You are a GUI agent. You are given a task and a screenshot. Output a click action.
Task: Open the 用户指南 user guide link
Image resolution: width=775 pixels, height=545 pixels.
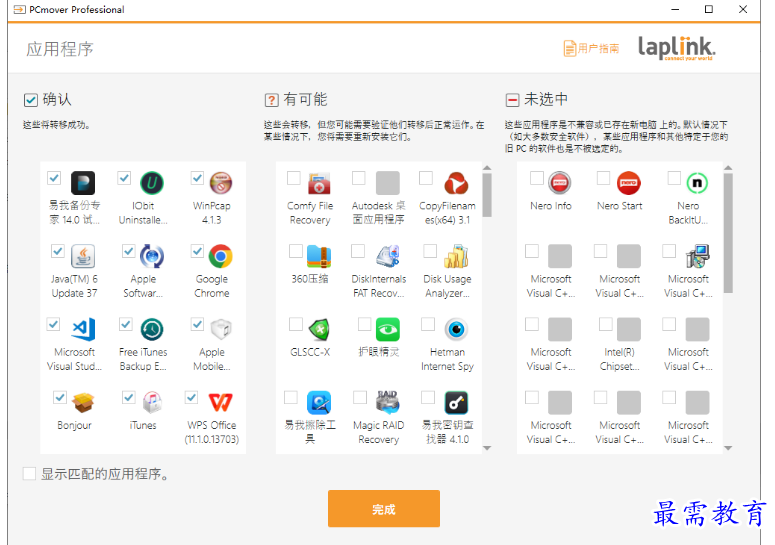point(591,48)
